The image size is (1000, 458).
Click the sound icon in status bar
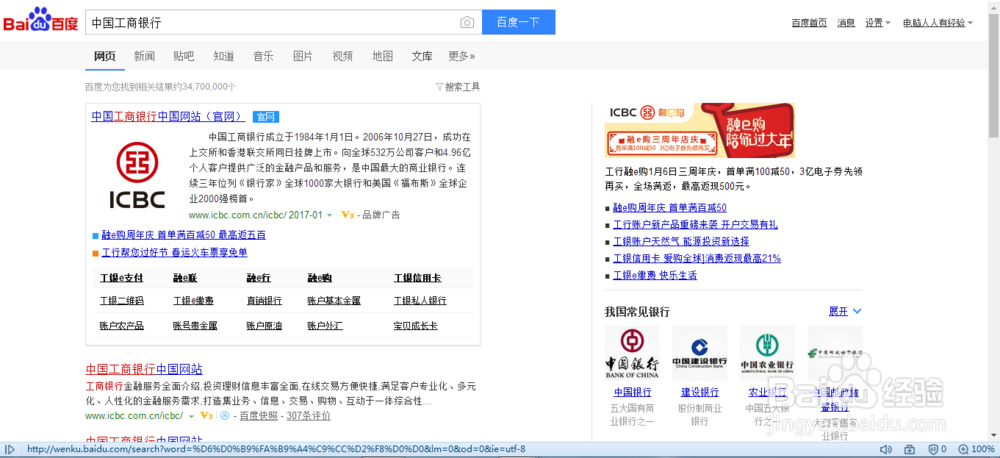(885, 450)
